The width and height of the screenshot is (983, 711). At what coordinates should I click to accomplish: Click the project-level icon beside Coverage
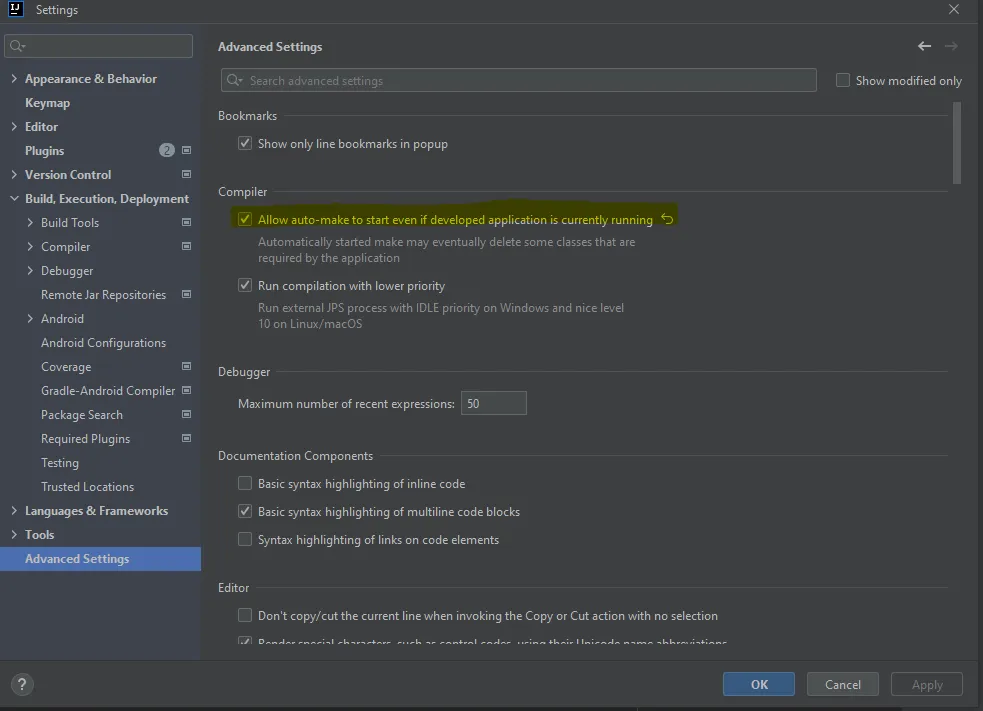[x=186, y=367]
